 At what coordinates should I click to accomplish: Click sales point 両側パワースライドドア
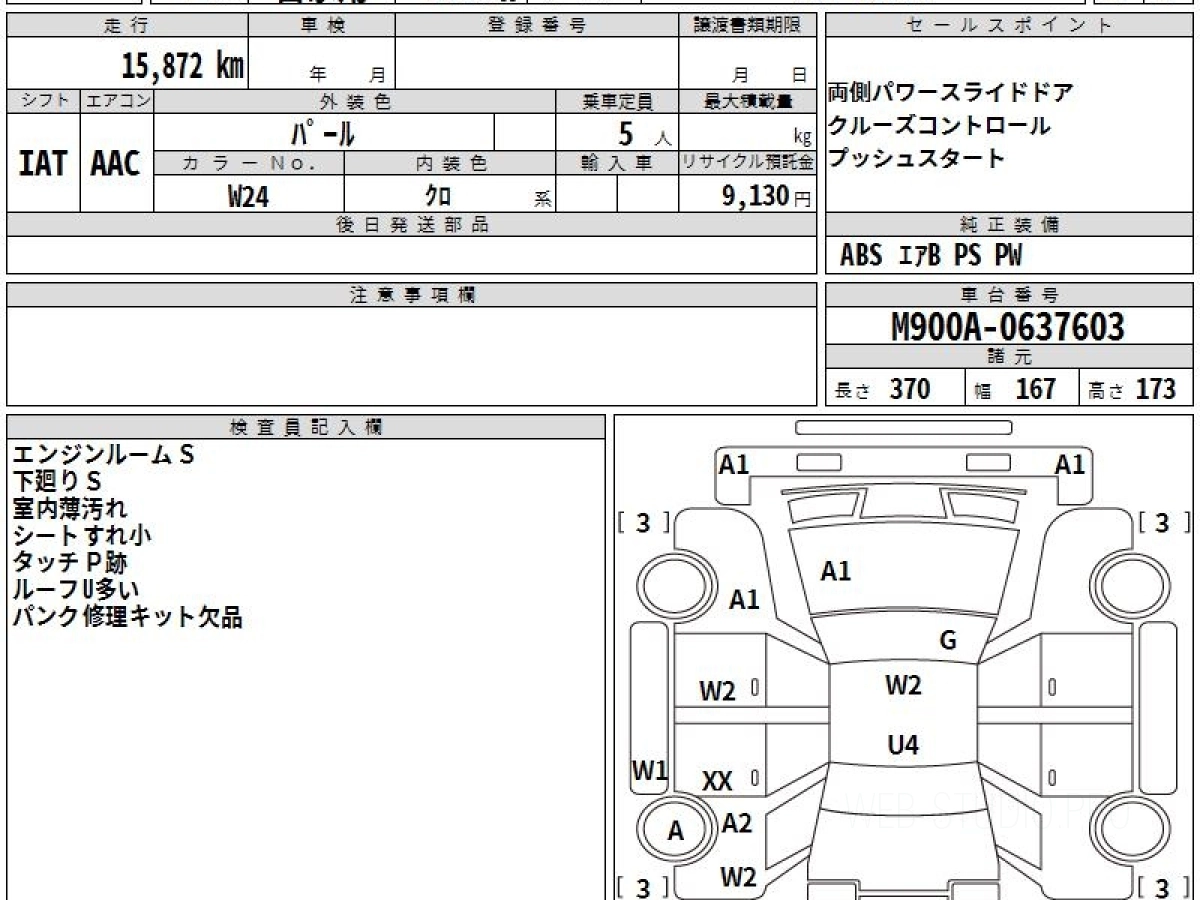point(950,94)
